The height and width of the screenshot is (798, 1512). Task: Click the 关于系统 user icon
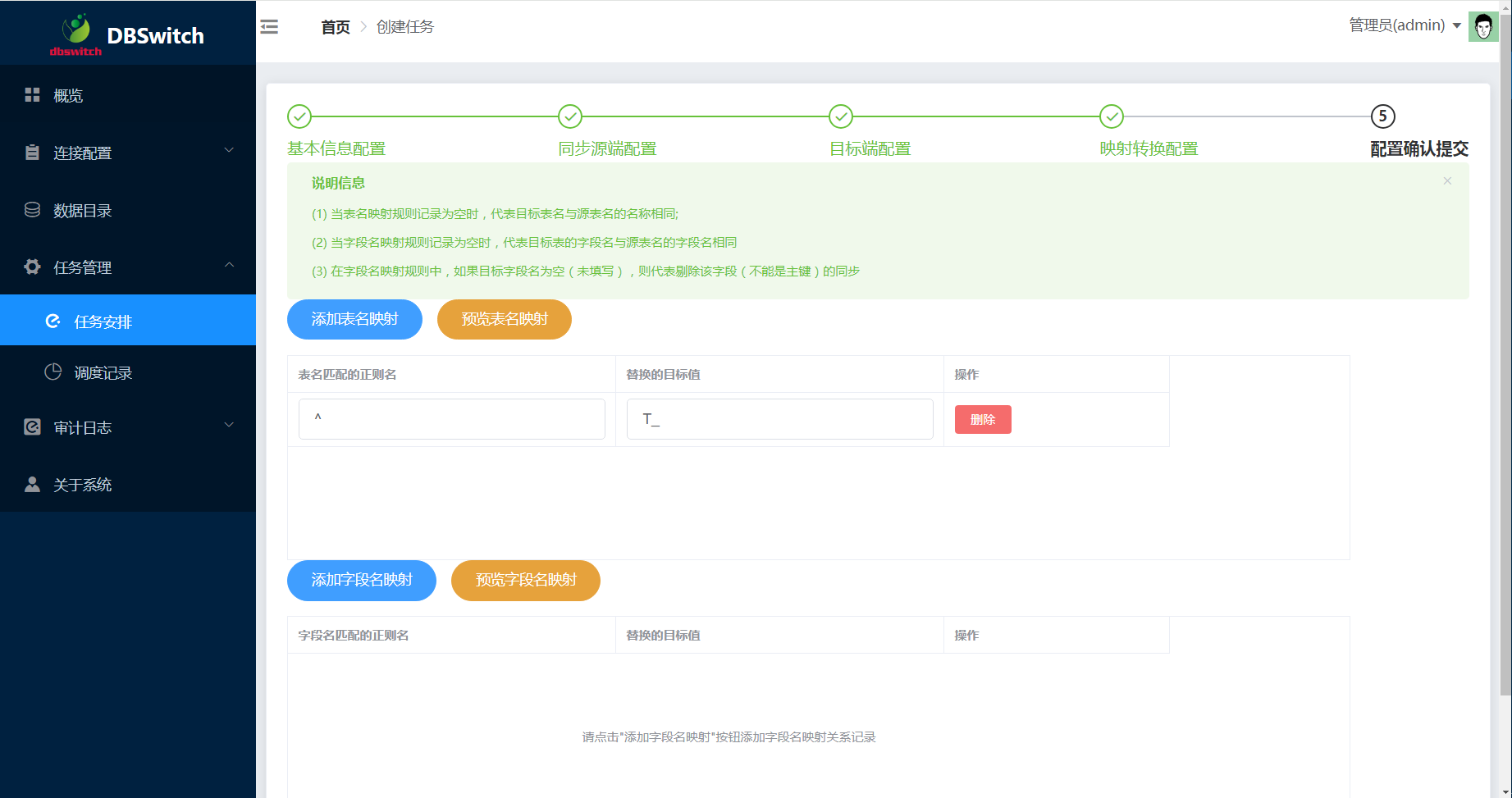pos(32,485)
